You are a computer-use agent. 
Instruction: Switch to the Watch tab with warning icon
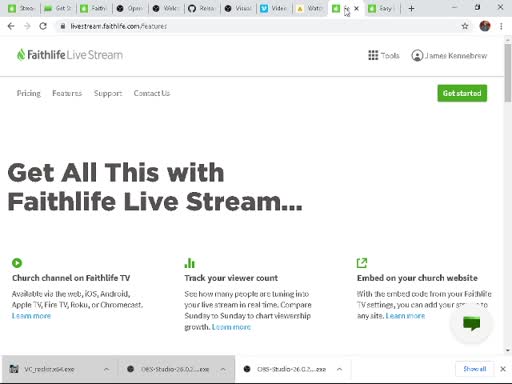309,9
